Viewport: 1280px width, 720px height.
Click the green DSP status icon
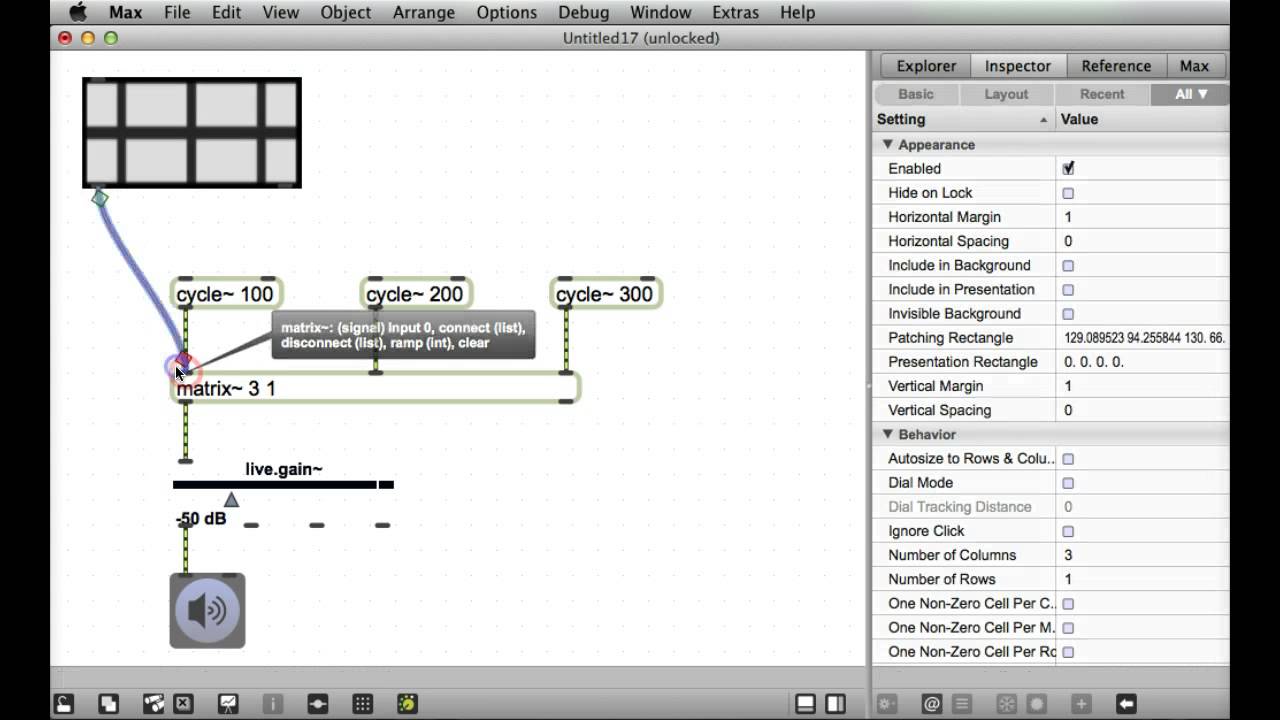click(407, 704)
